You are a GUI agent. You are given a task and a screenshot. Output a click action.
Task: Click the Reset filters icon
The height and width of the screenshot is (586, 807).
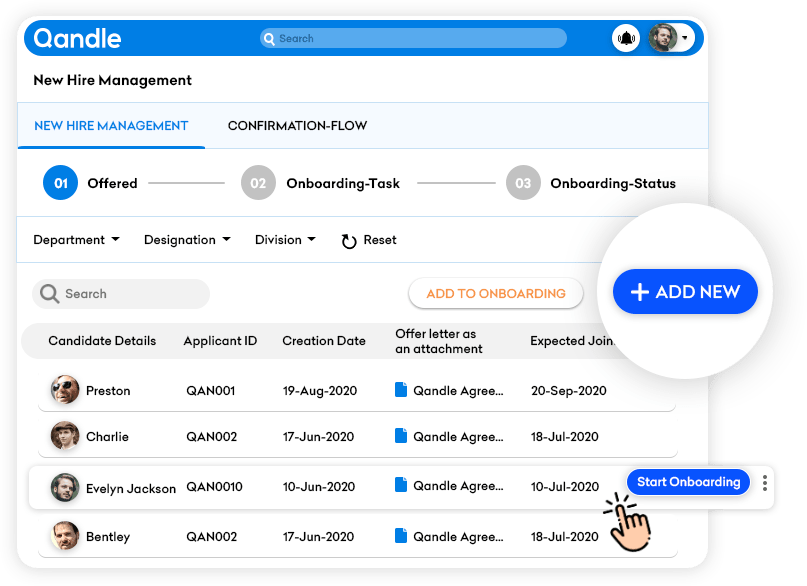tap(349, 241)
